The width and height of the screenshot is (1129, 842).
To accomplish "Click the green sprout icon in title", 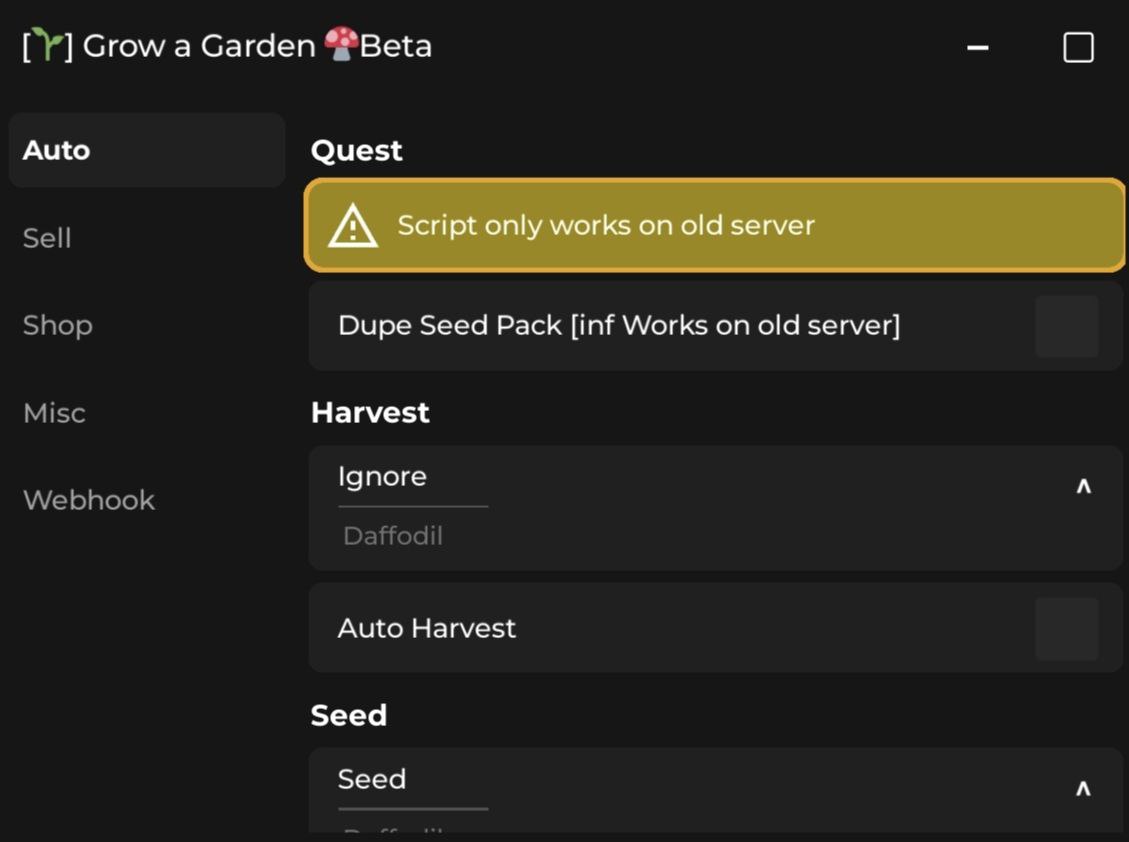I will [48, 46].
